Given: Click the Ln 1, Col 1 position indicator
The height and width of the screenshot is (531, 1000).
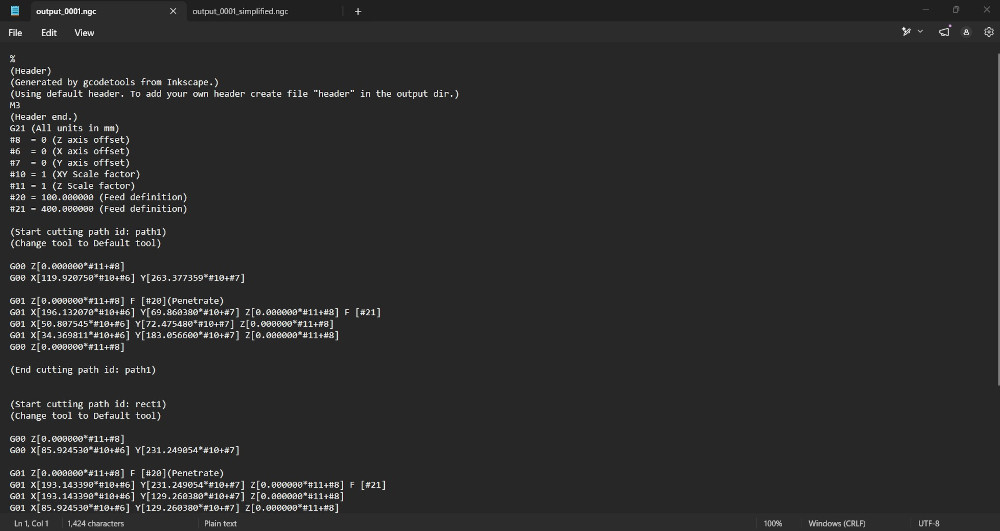Looking at the screenshot, I should [33, 523].
